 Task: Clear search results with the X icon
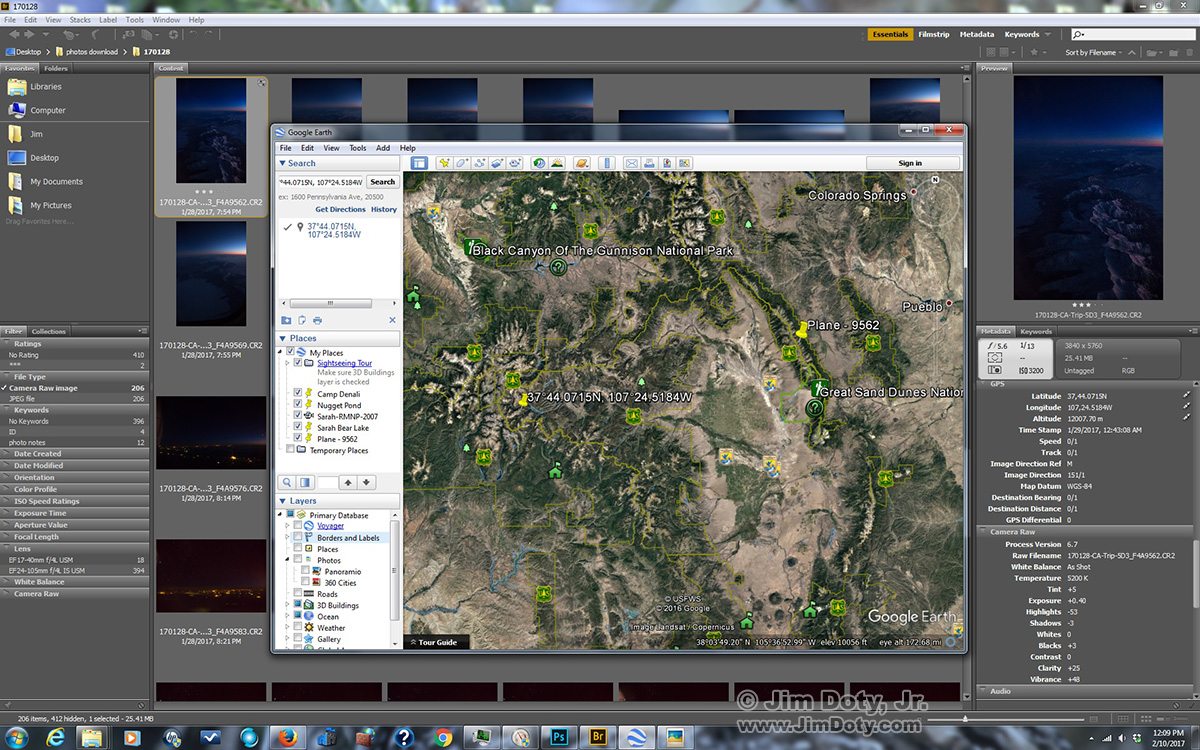tap(392, 320)
